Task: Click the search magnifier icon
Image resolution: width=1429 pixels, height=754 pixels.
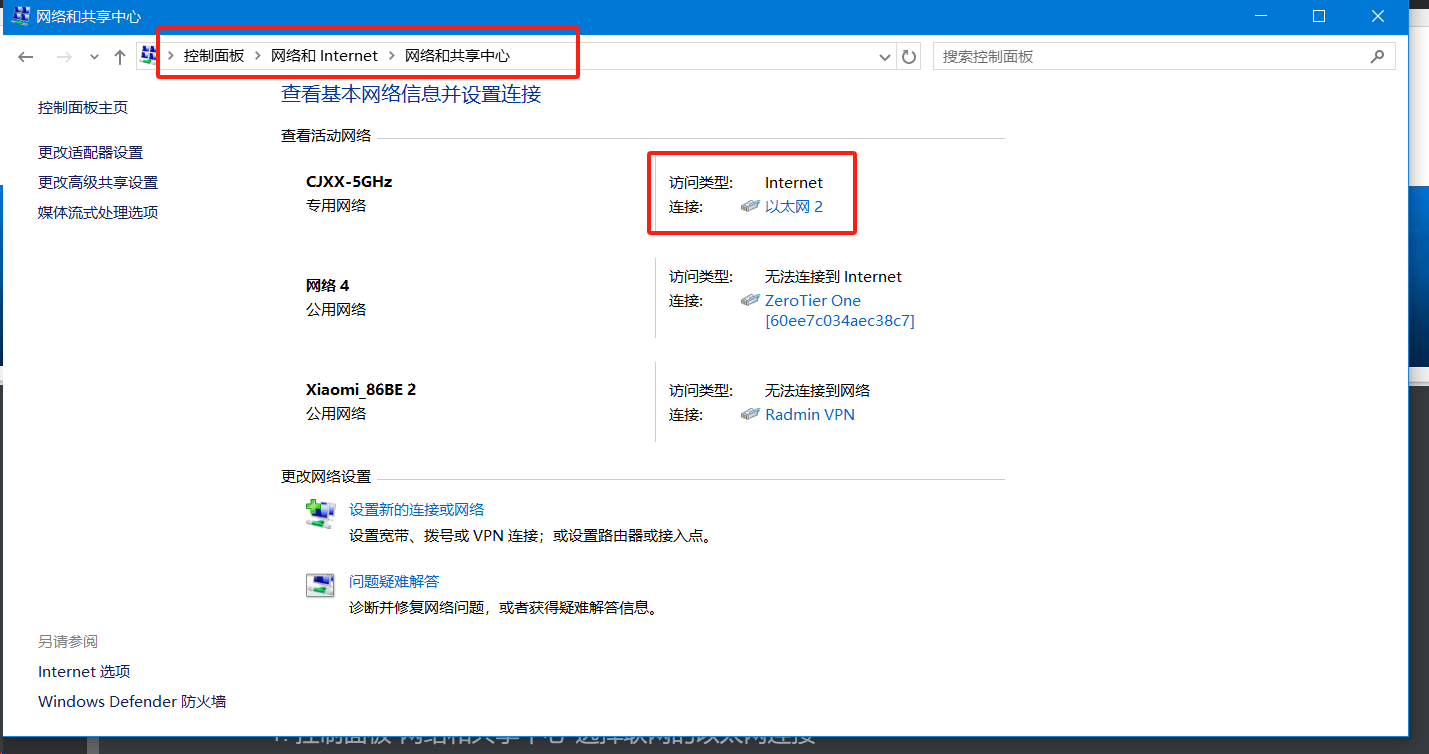Action: point(1378,56)
